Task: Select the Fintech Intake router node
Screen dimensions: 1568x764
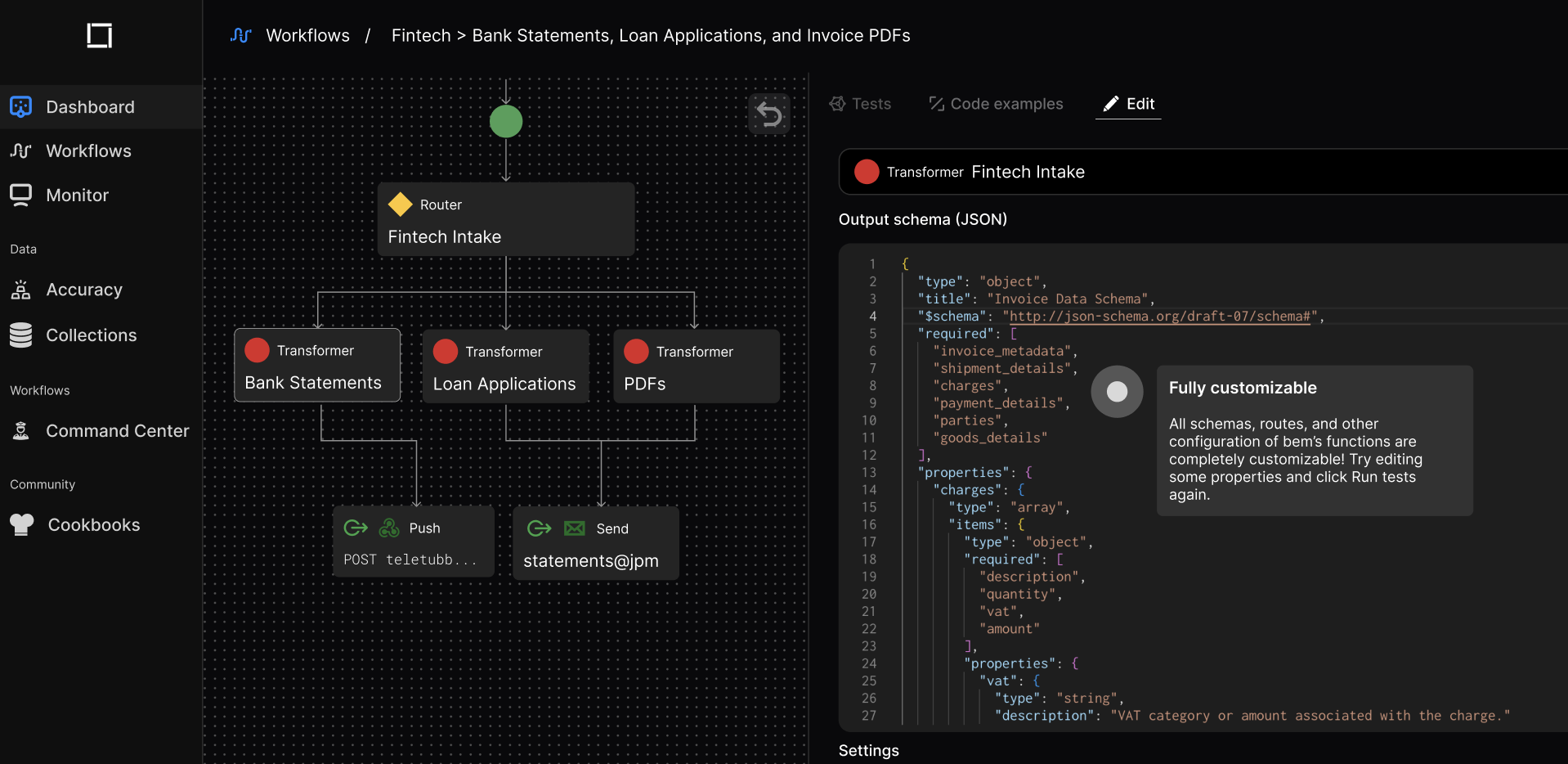Action: [x=506, y=219]
